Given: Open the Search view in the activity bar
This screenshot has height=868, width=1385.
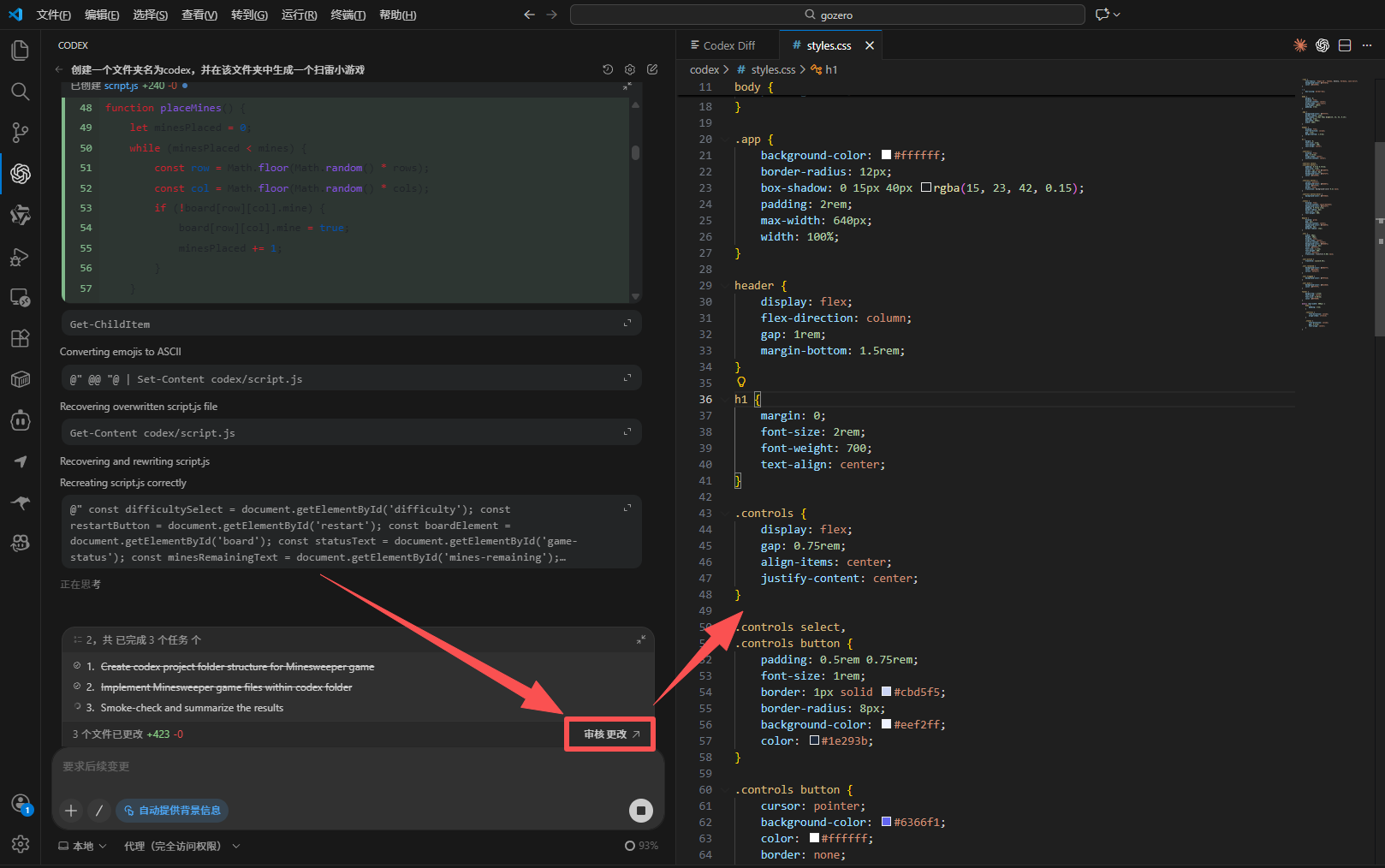Looking at the screenshot, I should pos(21,92).
